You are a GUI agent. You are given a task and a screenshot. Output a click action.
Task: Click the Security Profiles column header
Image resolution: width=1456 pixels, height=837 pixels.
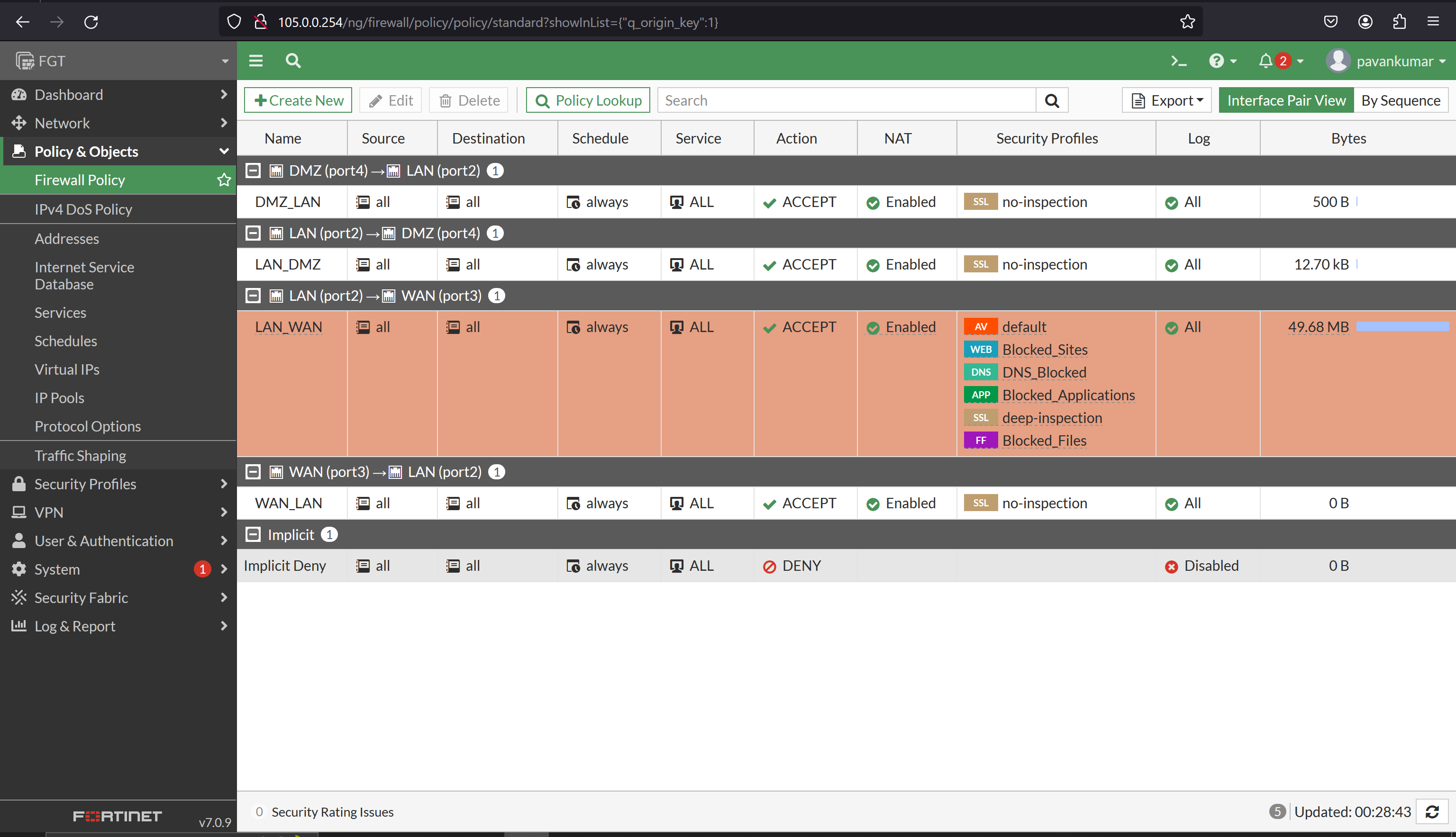point(1046,138)
